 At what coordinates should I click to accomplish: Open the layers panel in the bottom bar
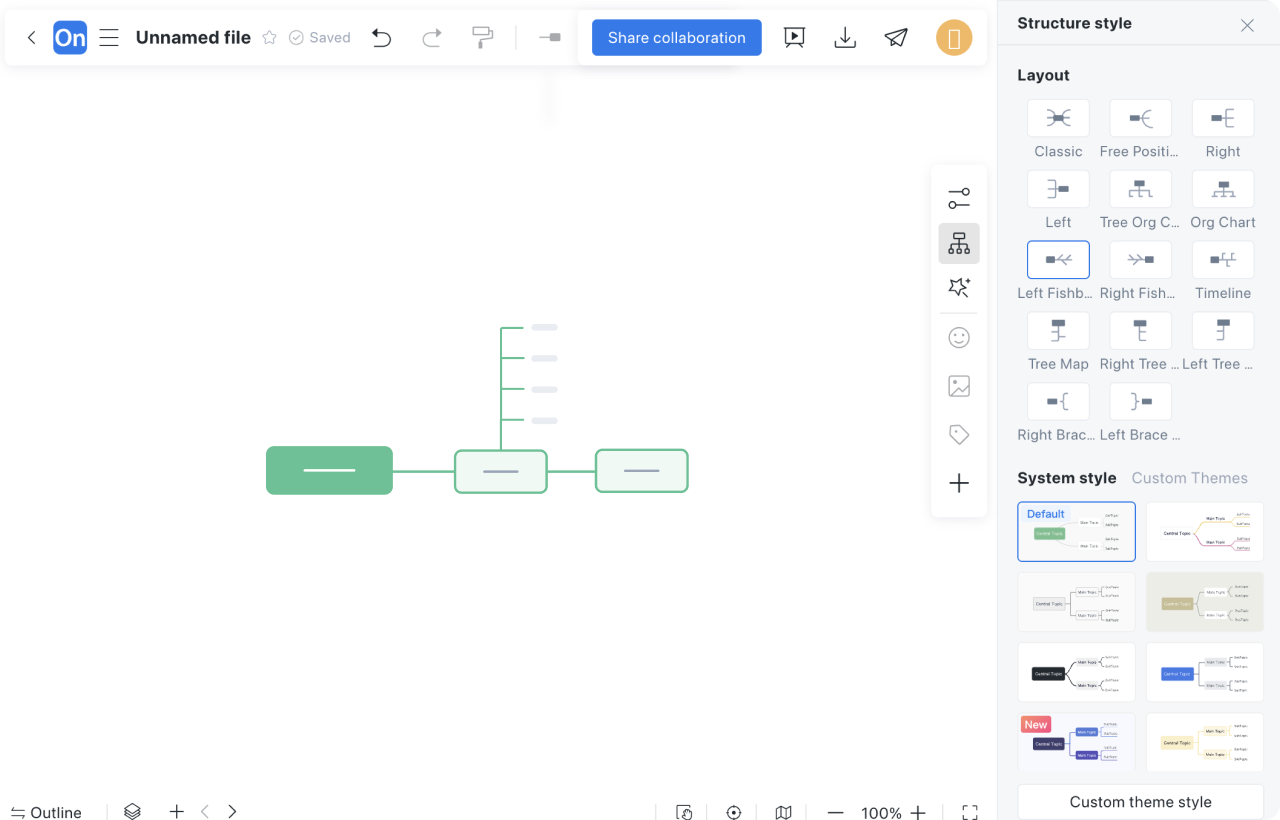pos(132,812)
